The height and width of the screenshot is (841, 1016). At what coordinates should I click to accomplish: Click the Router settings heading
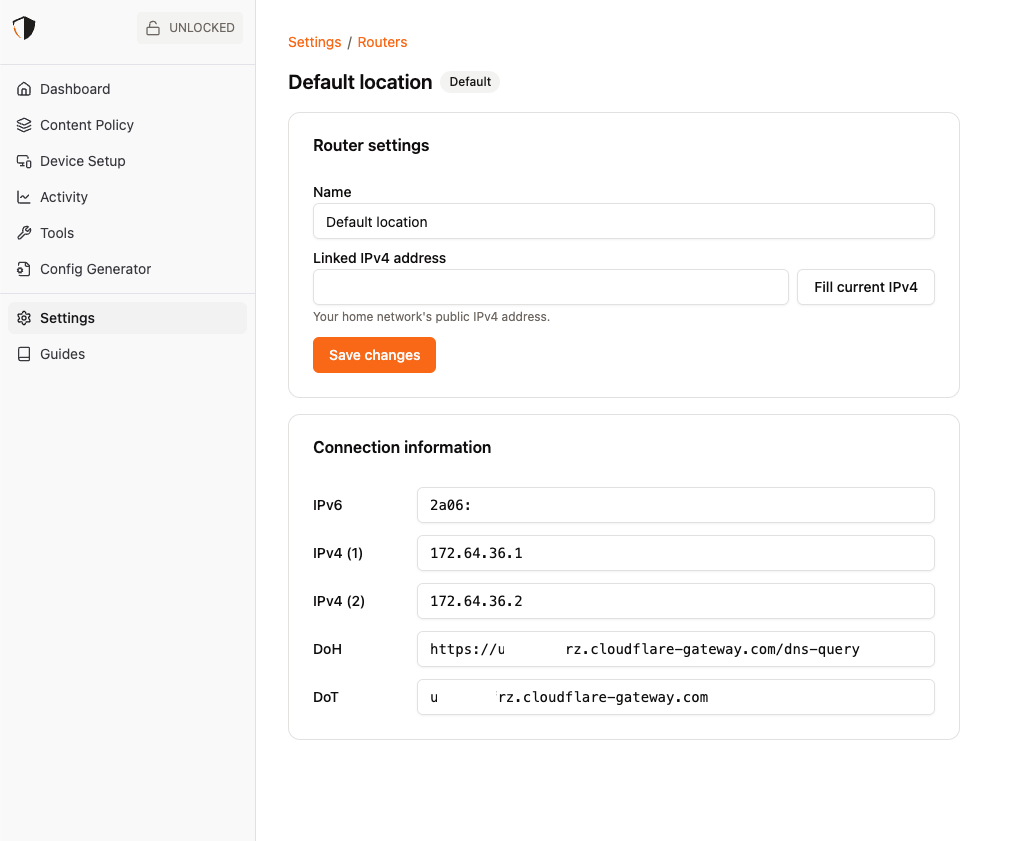point(371,145)
